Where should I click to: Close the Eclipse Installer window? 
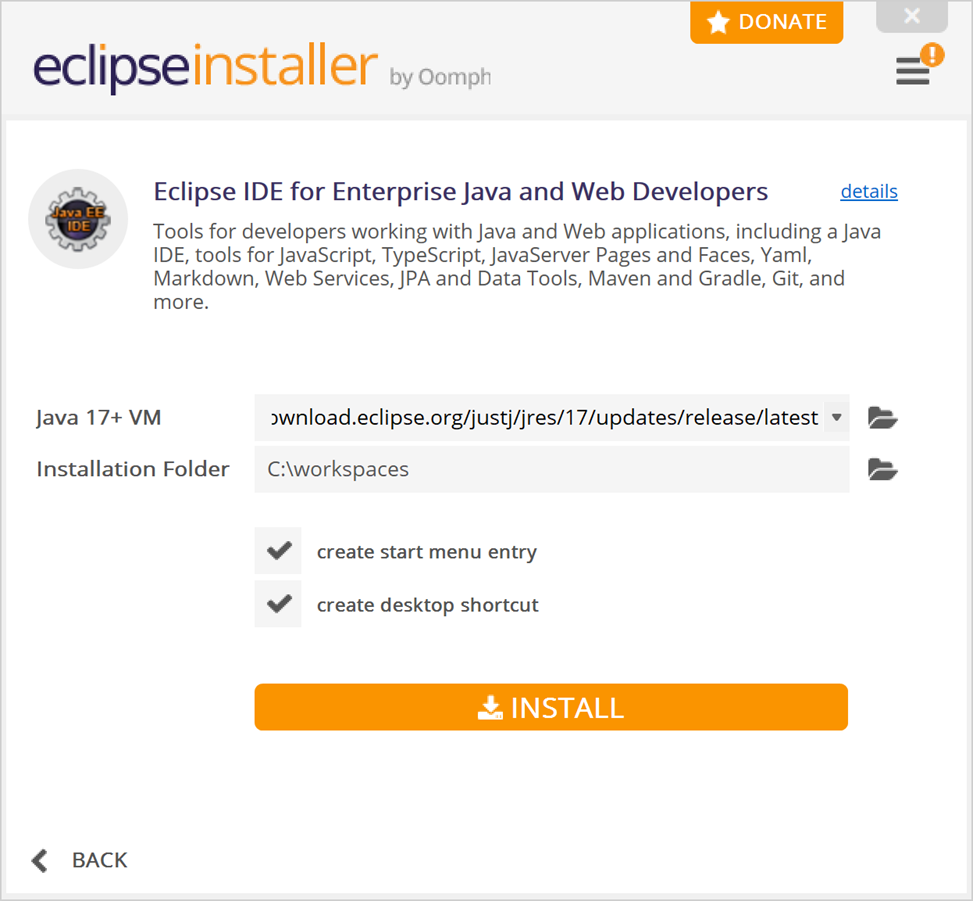912,16
